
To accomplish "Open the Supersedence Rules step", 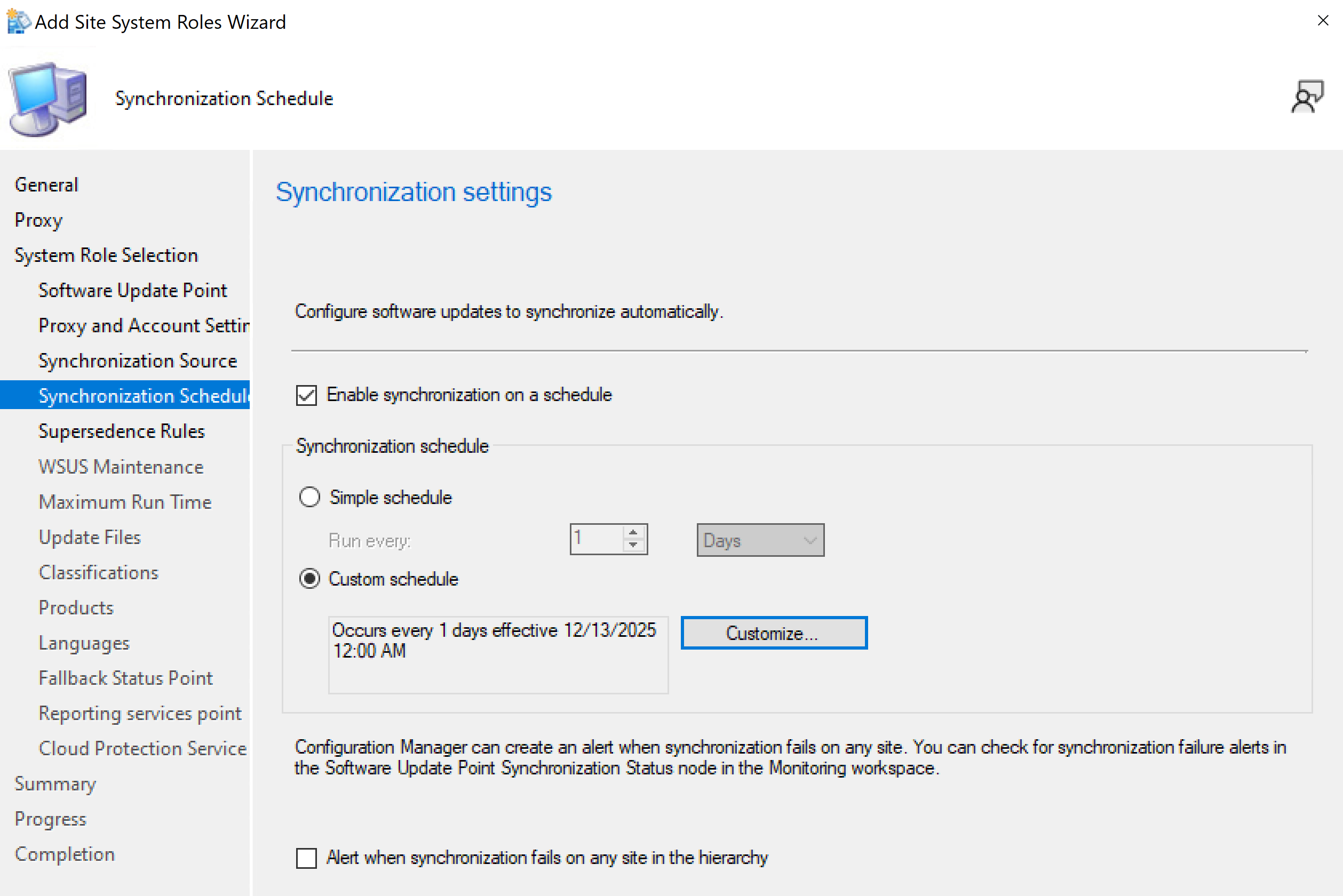I will click(122, 431).
